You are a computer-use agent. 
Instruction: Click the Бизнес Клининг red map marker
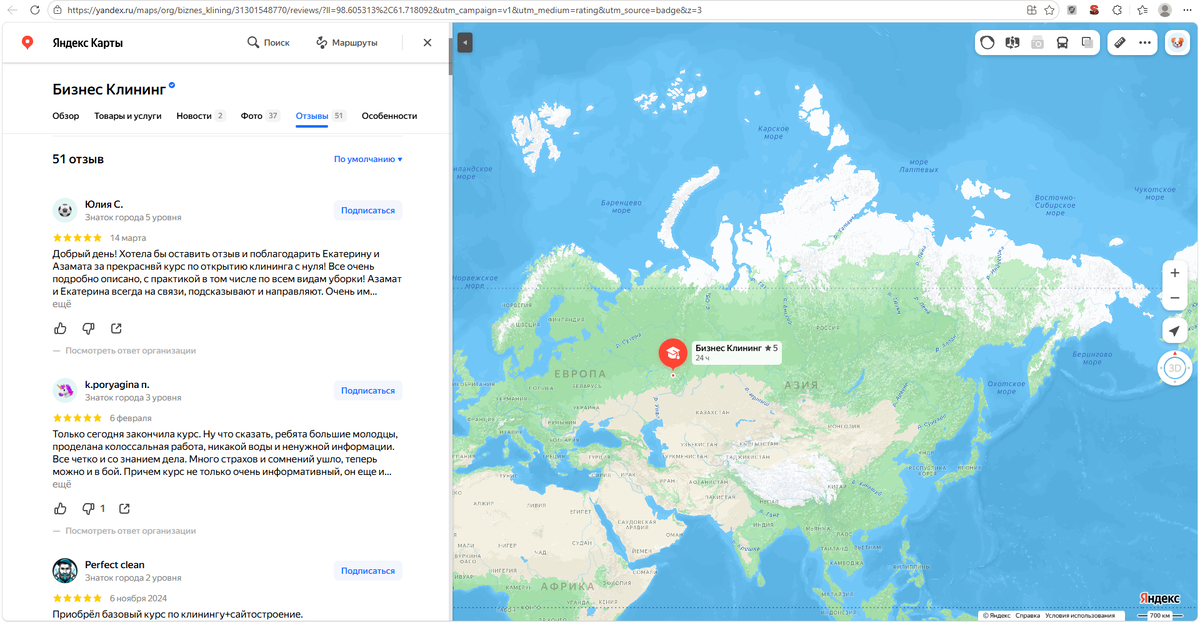673,354
